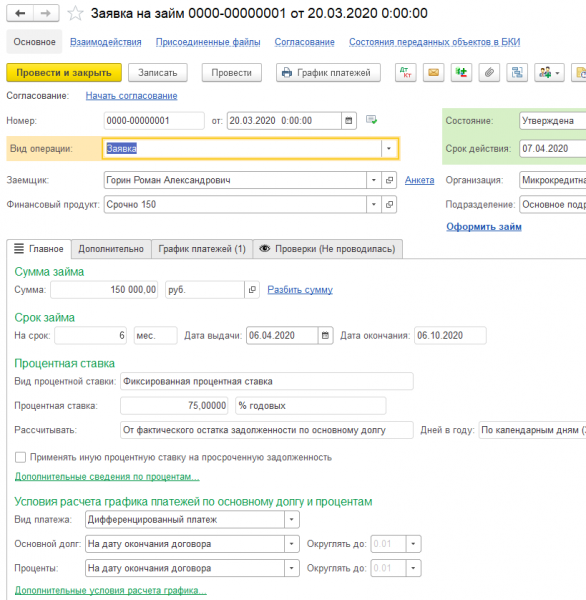Viewport: 586px width, 600px height.
Task: Open calendar picker for document date
Action: [x=349, y=121]
